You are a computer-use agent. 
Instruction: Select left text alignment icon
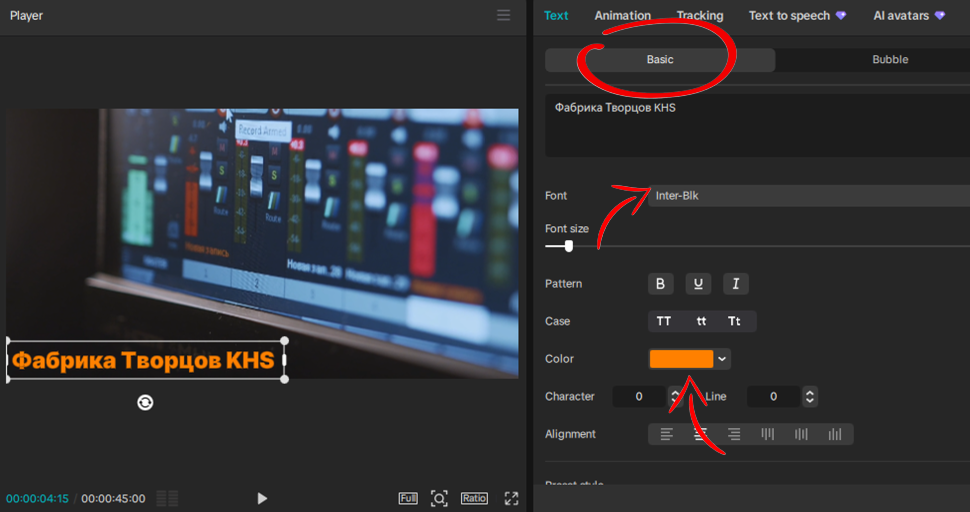(666, 434)
